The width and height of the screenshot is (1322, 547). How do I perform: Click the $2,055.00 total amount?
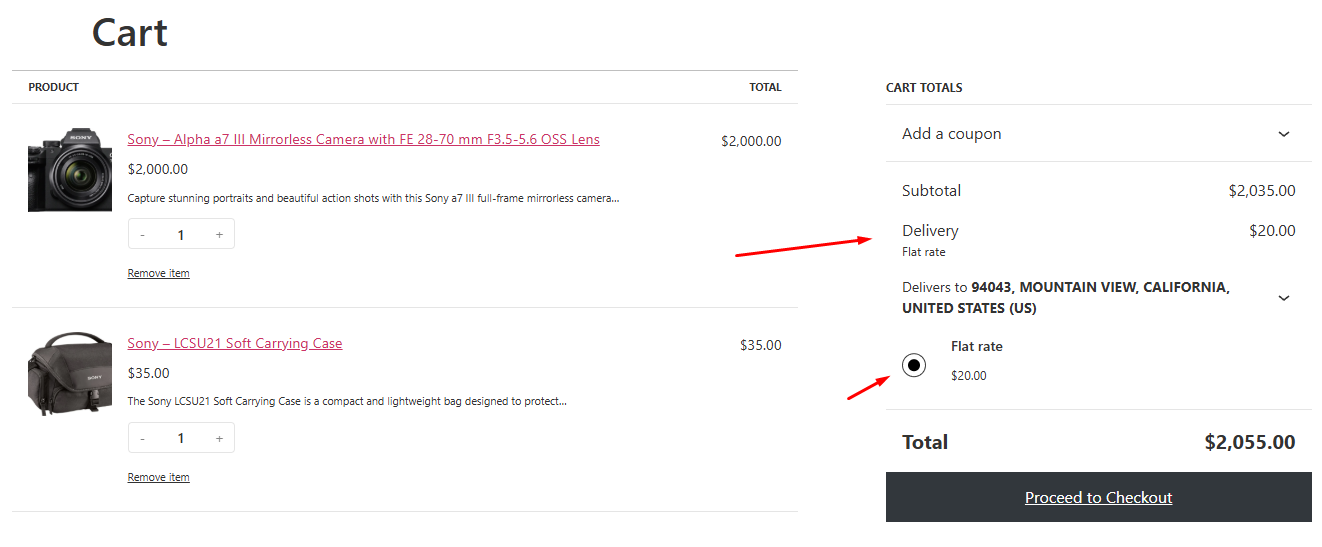1250,442
